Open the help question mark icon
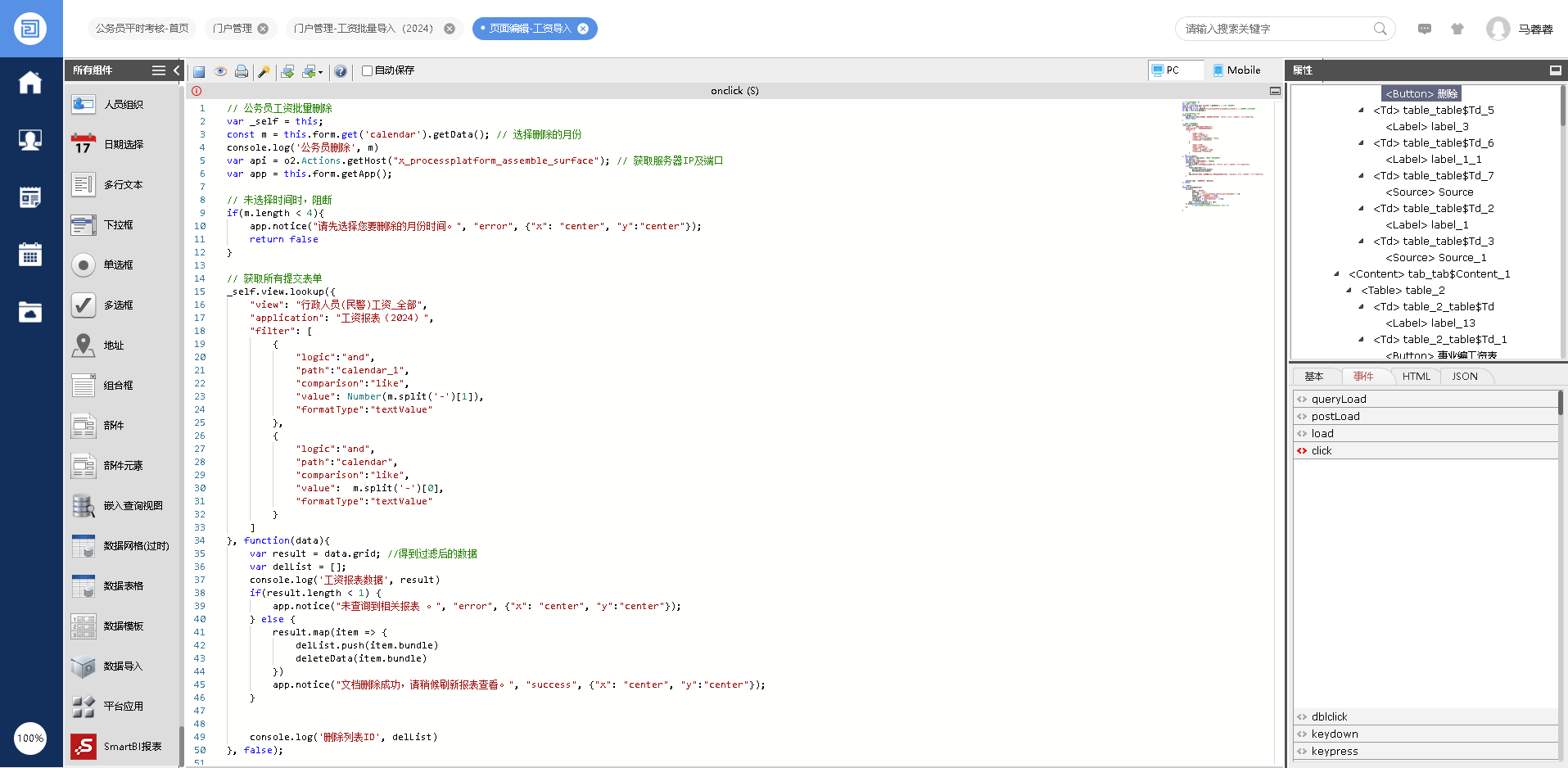 pyautogui.click(x=341, y=71)
